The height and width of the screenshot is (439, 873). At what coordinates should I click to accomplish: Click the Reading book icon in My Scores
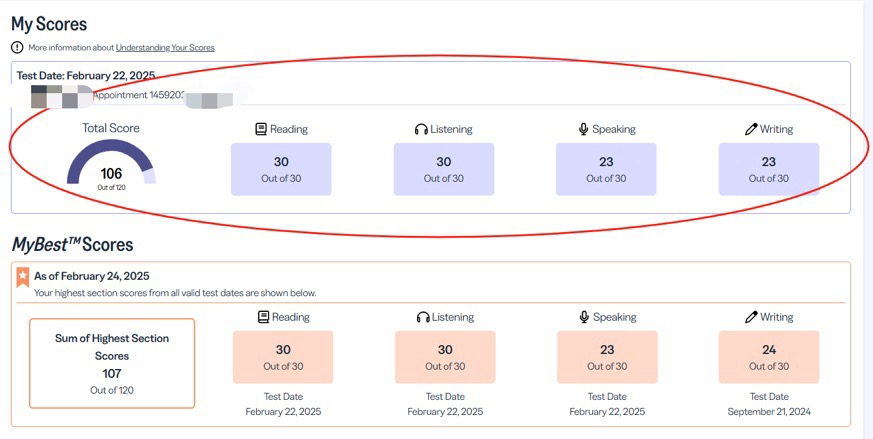point(261,129)
